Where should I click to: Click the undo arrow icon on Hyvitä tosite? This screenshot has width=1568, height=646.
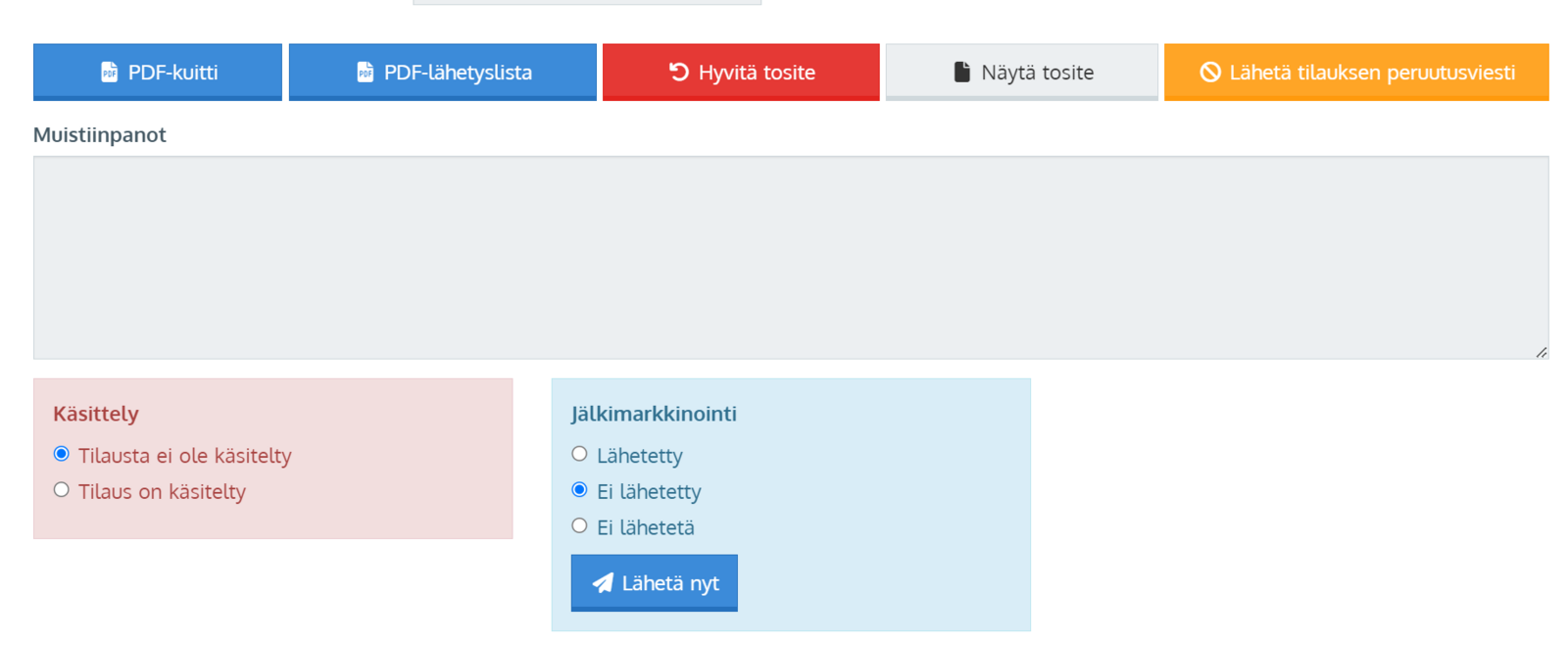click(x=678, y=71)
